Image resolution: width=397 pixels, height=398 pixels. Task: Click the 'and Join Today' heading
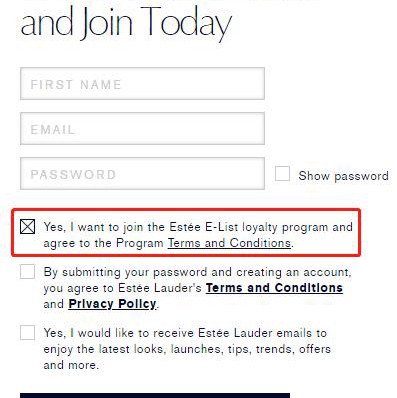click(126, 23)
